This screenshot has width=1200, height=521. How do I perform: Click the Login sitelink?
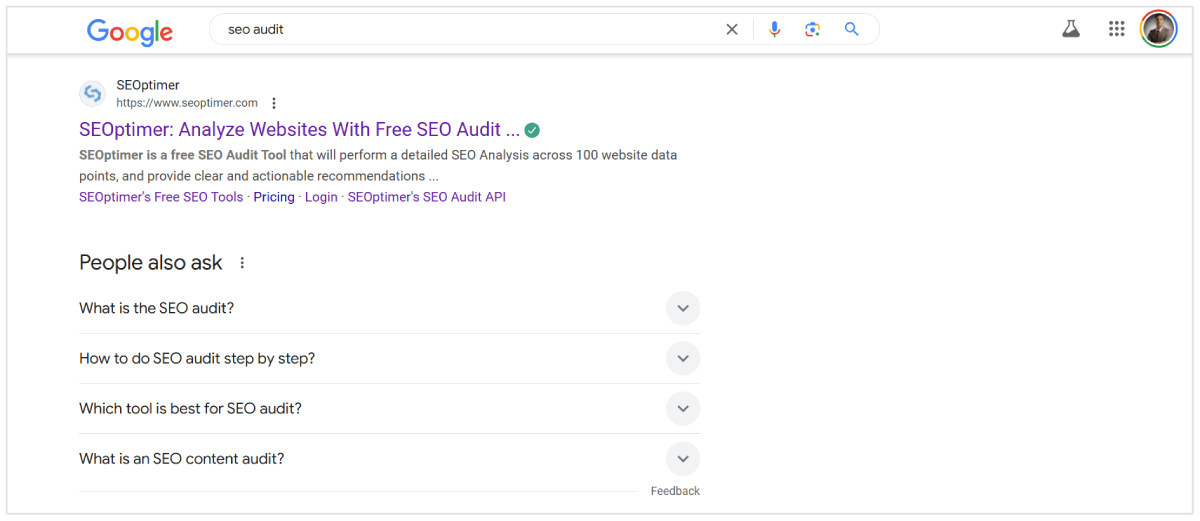321,197
